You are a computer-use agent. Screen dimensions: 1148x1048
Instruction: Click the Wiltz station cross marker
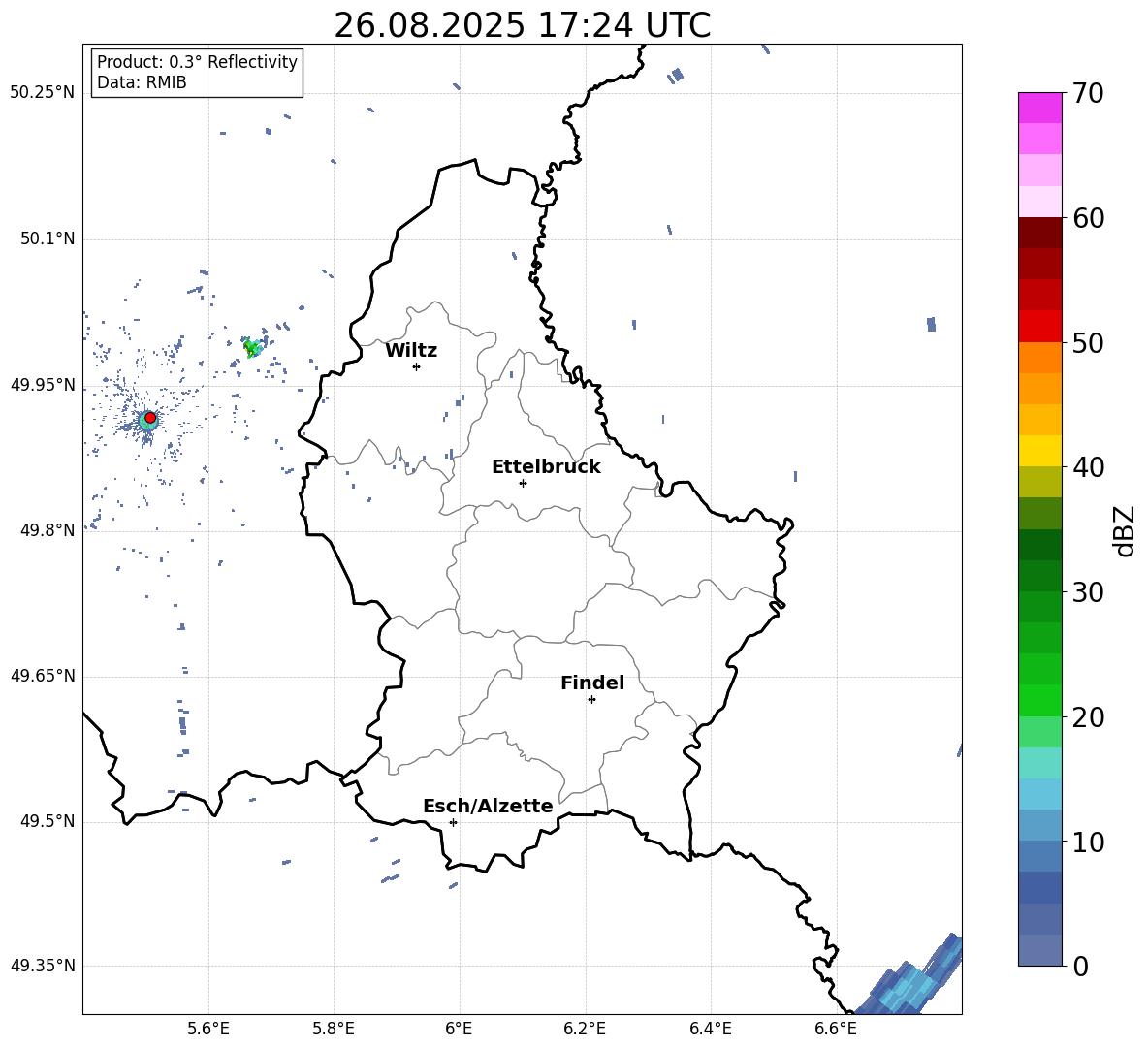pyautogui.click(x=417, y=366)
